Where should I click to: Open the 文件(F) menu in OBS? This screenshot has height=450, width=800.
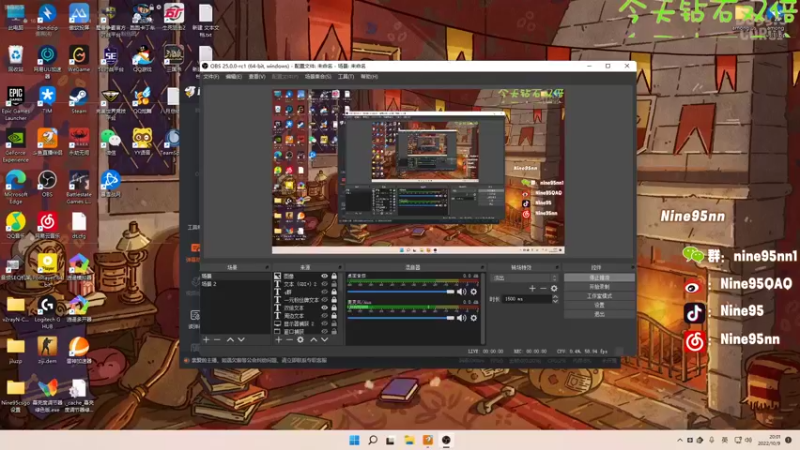click(211, 77)
